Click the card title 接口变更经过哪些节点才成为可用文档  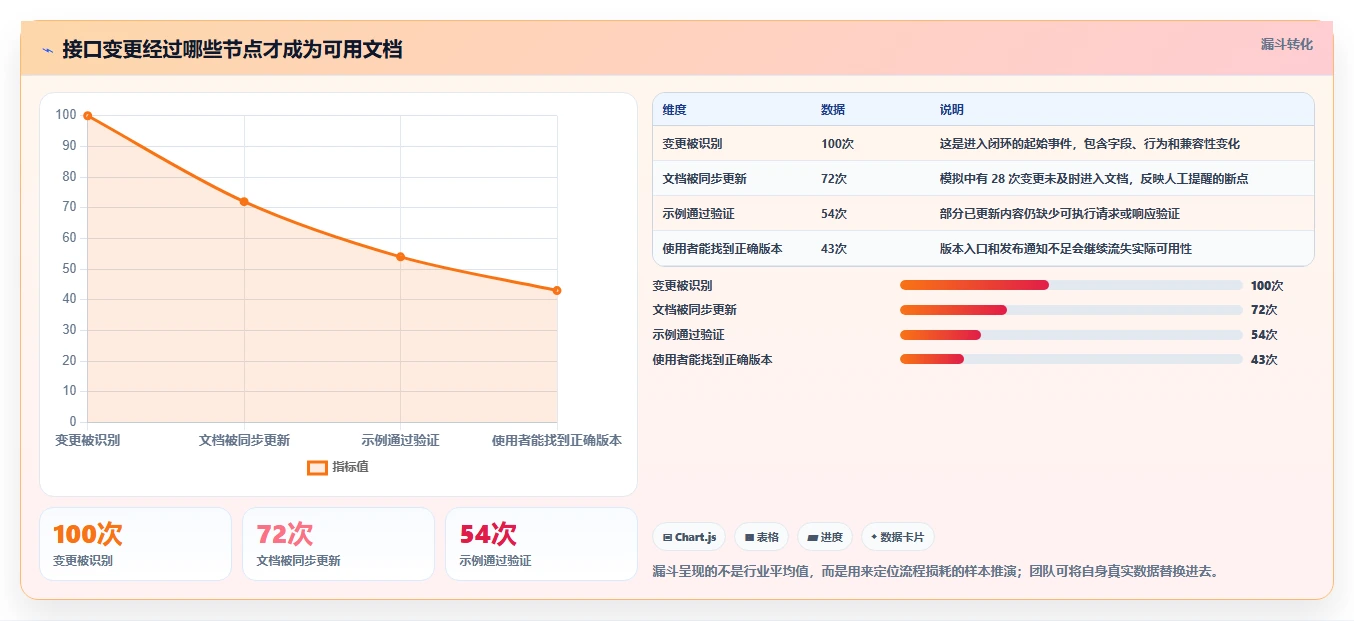[x=232, y=50]
